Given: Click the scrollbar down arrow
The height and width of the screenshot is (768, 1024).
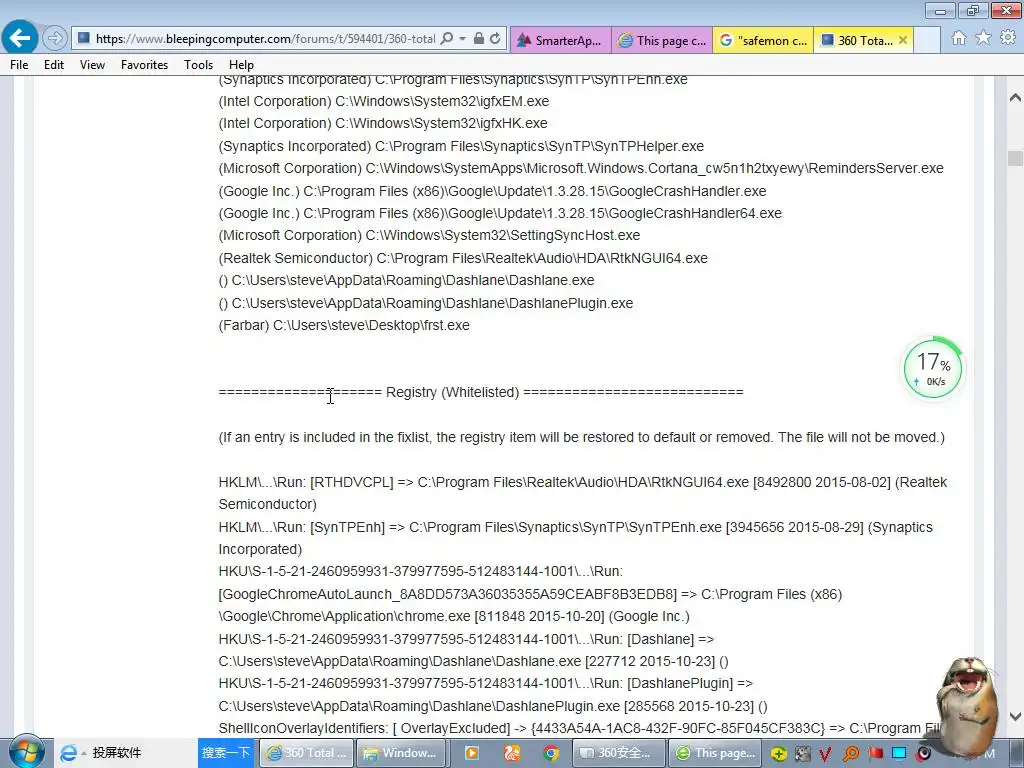Looking at the screenshot, I should 1015,716.
